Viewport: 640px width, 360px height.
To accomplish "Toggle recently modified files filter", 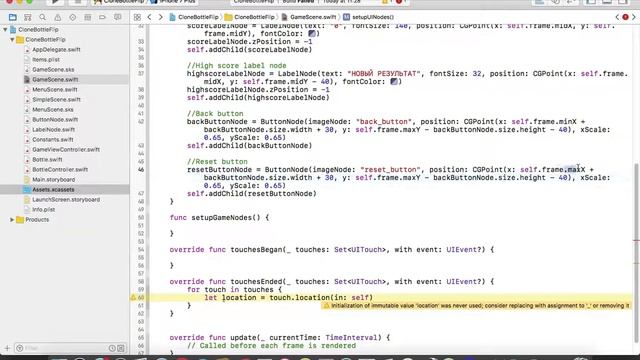I will (112, 348).
